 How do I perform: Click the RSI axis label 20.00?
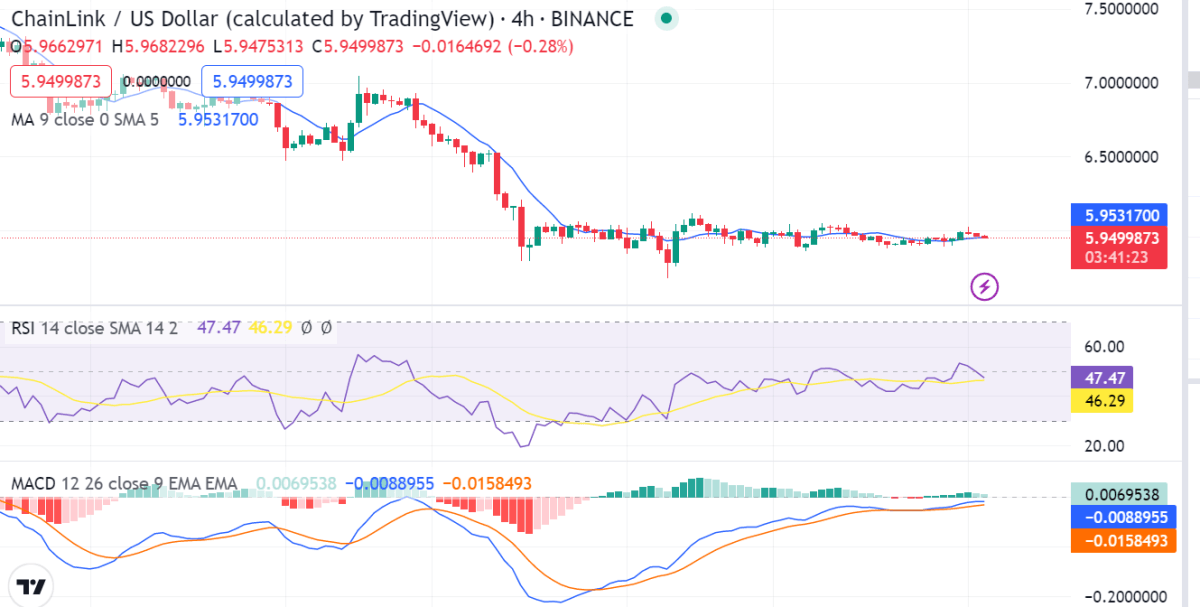1105,445
